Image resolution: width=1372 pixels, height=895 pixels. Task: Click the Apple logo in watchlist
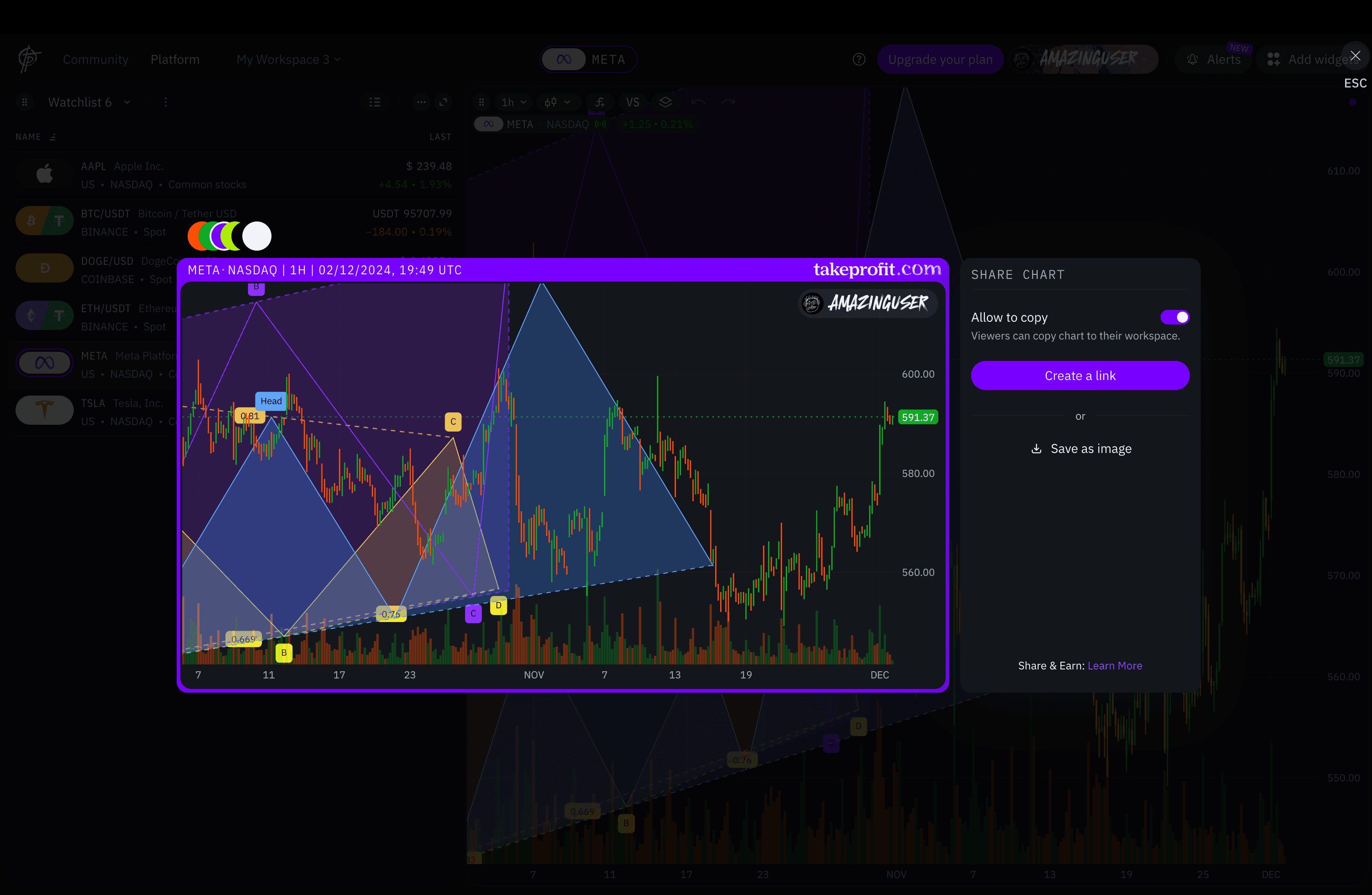click(44, 174)
